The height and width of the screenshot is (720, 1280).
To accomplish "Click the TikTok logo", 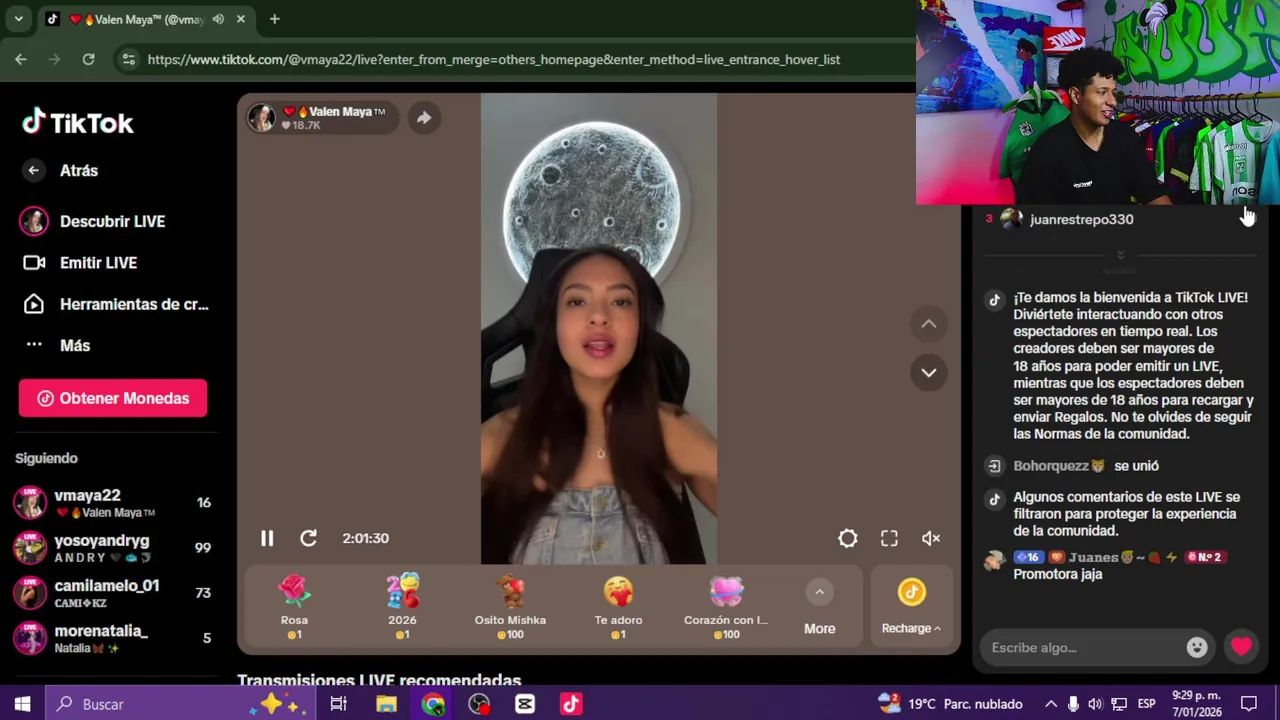I will point(78,122).
